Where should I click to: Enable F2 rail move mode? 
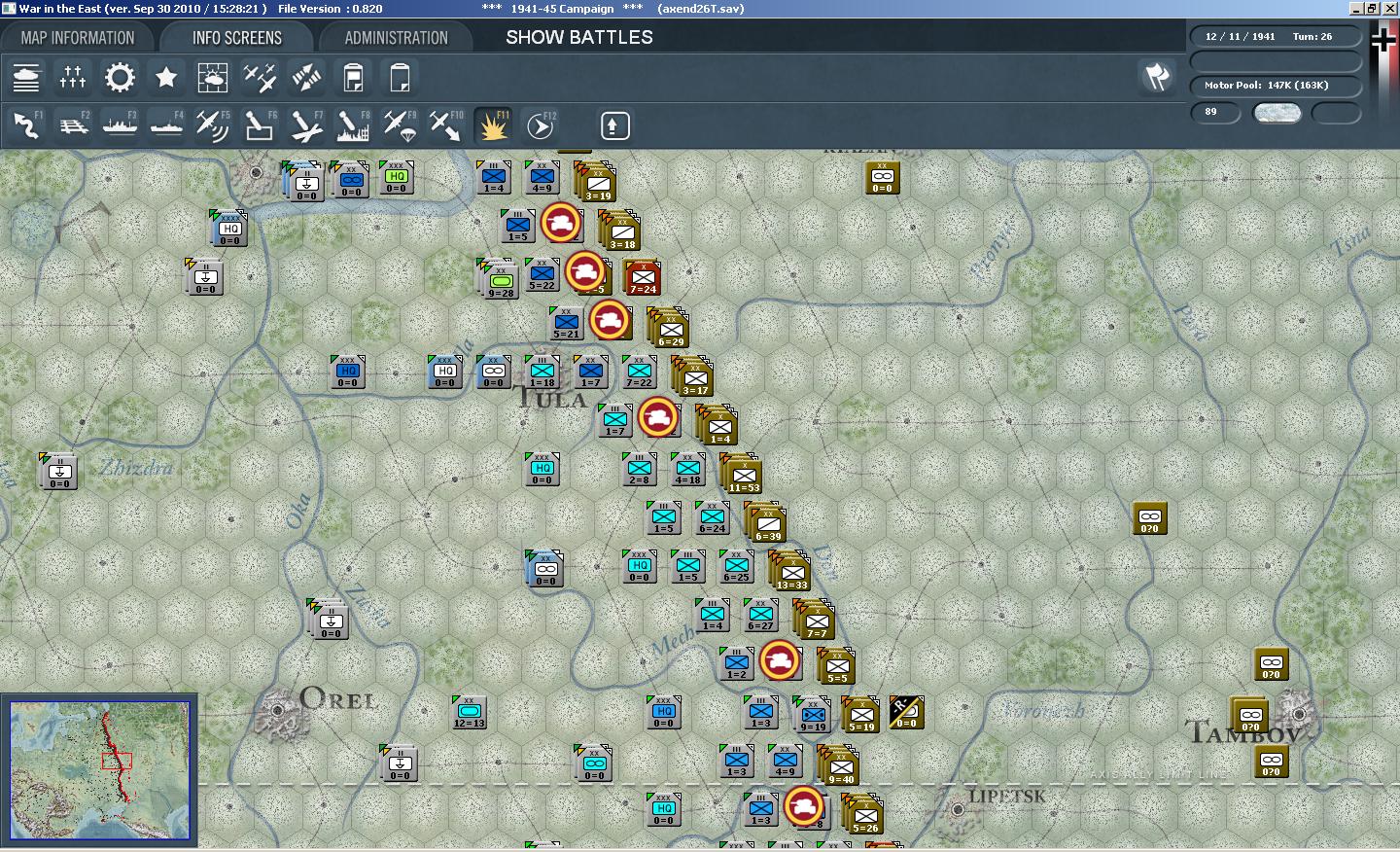tap(73, 125)
